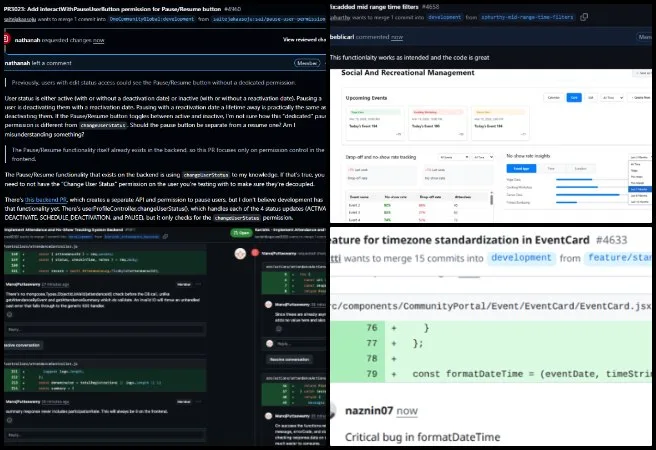Click diff line number 76 in EventCard.jsx

372,327
